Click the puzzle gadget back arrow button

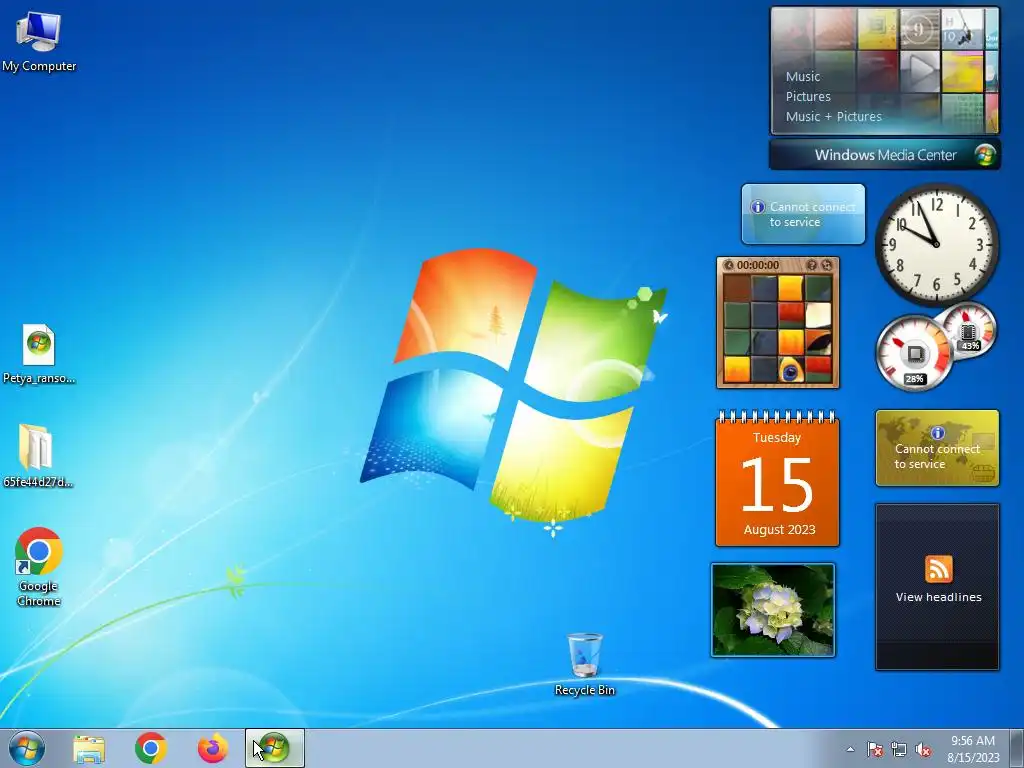pyautogui.click(x=729, y=265)
